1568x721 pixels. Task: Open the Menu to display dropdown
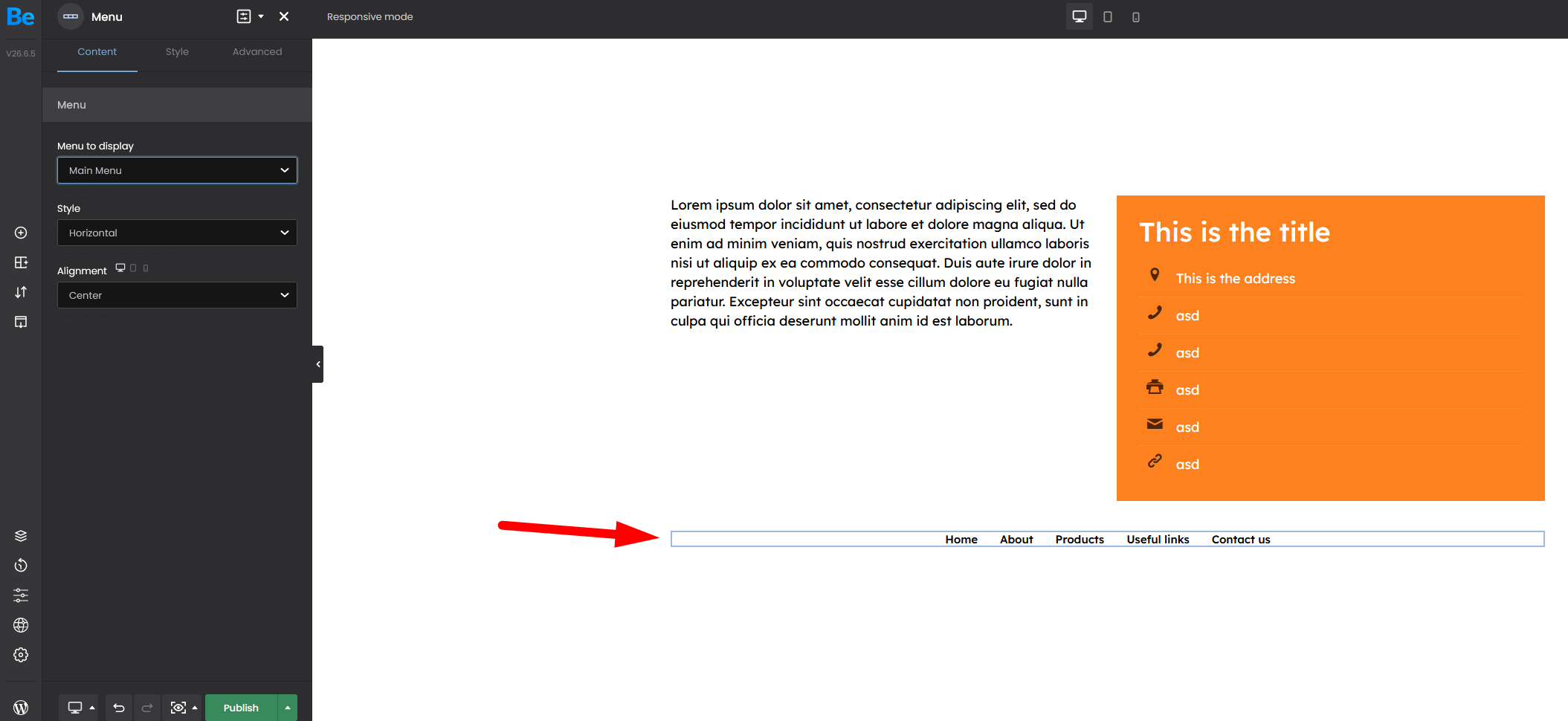(x=177, y=170)
